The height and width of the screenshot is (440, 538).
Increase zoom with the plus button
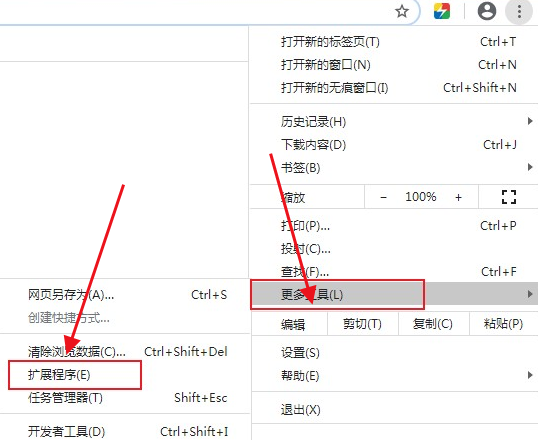(458, 197)
